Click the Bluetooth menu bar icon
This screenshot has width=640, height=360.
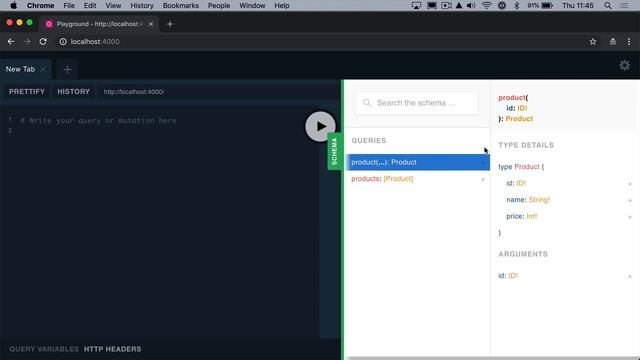point(516,6)
